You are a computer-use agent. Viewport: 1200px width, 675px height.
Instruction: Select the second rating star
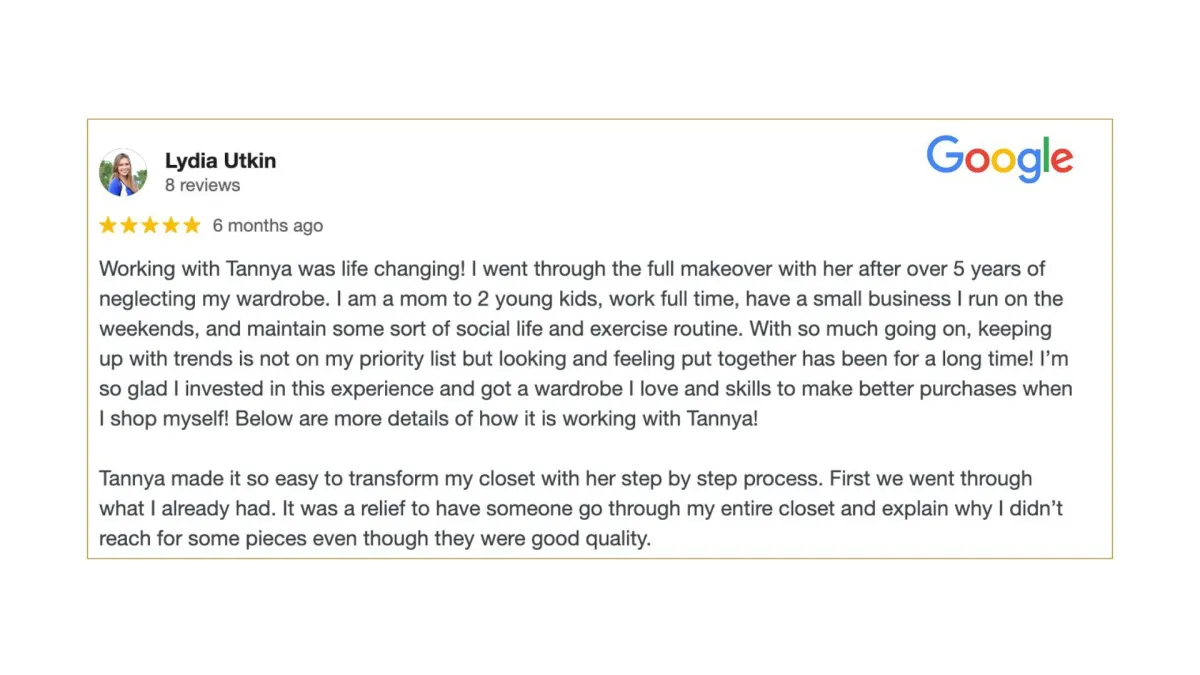point(130,225)
